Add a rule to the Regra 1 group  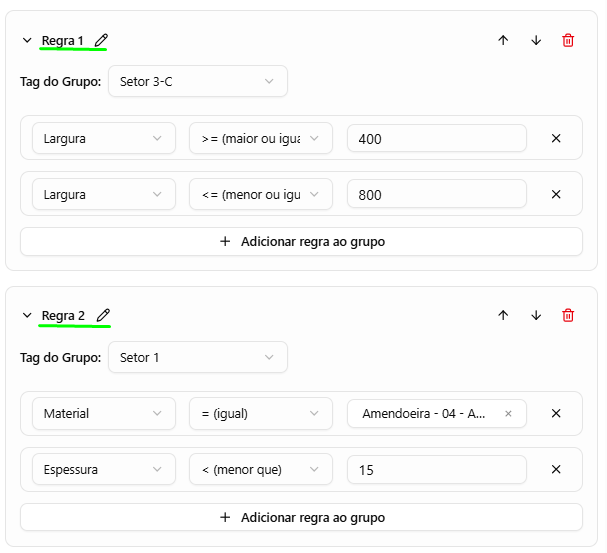pyautogui.click(x=301, y=241)
